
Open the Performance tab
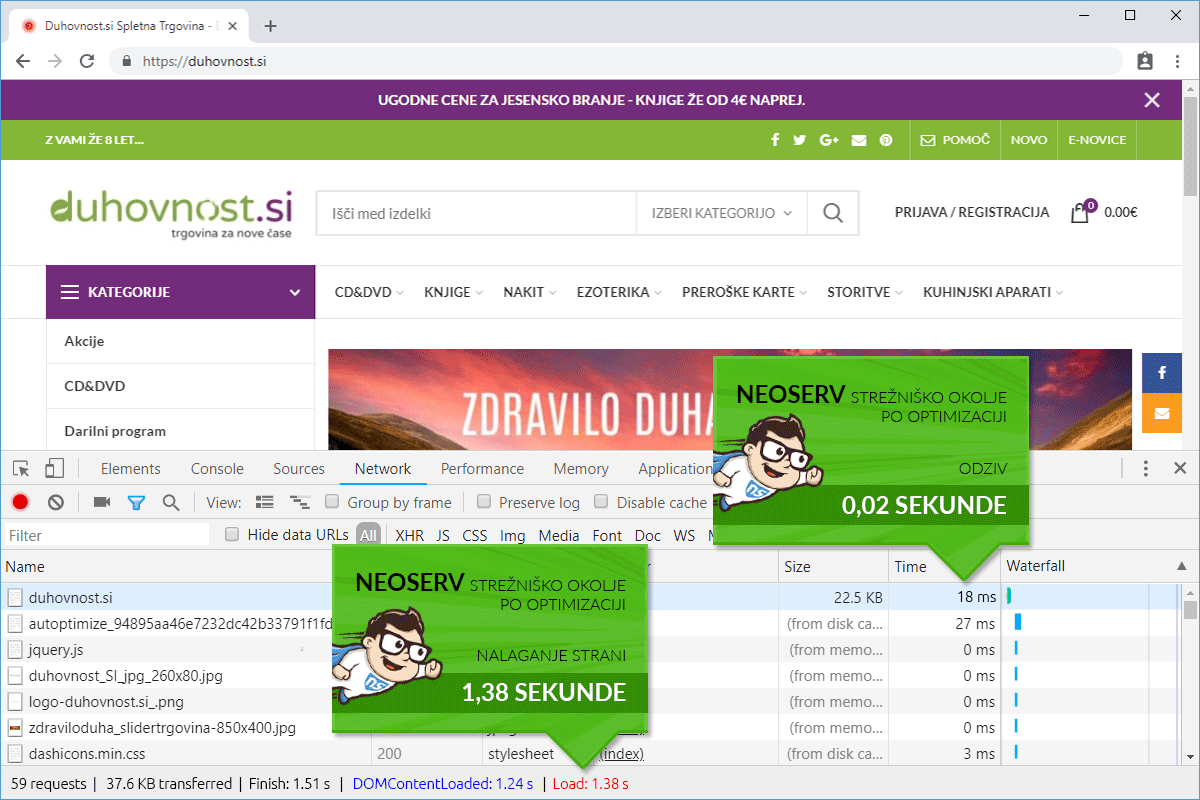482,468
